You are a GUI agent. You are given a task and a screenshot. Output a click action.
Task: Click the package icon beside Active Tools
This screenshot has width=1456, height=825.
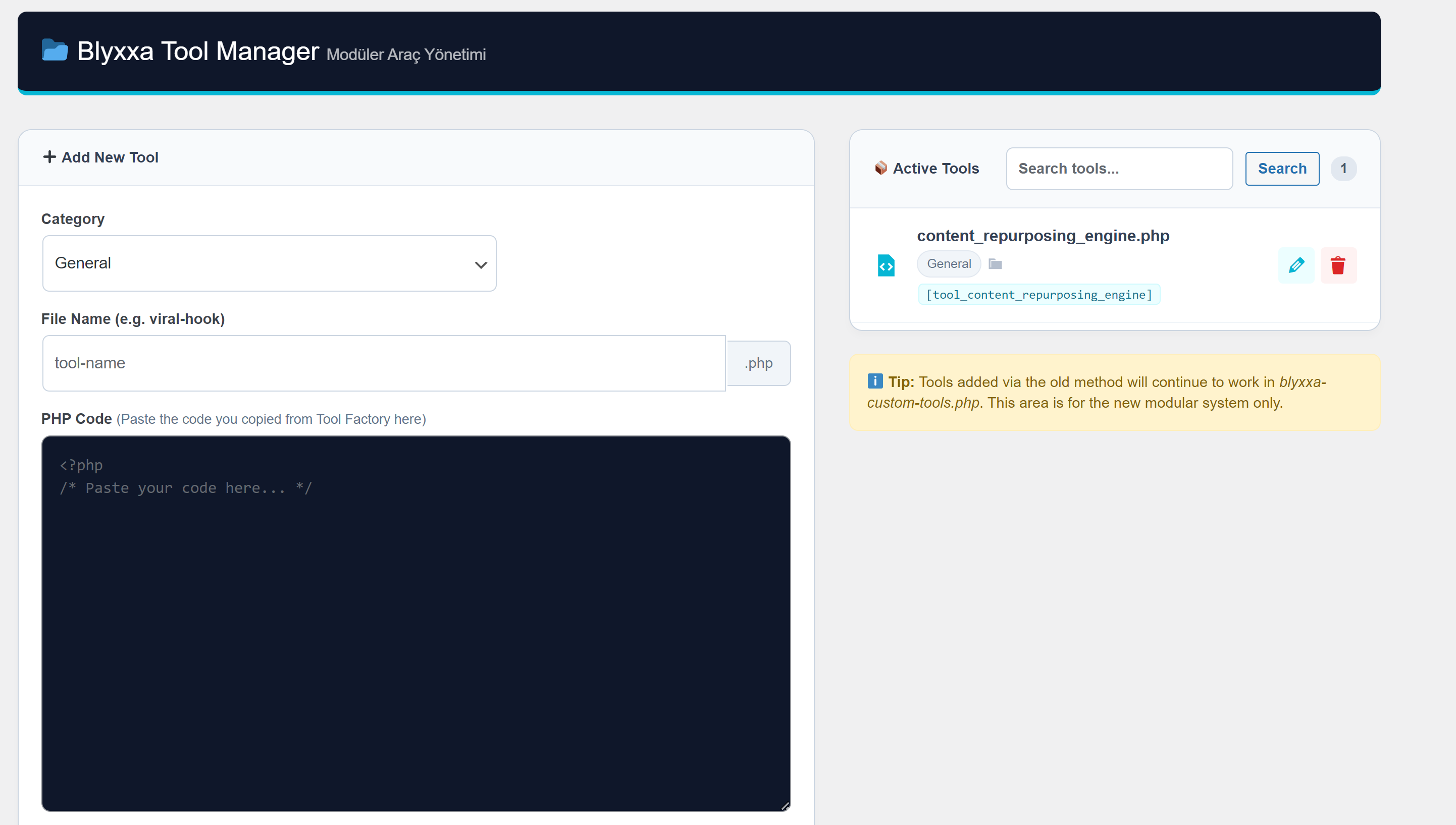tap(882, 168)
